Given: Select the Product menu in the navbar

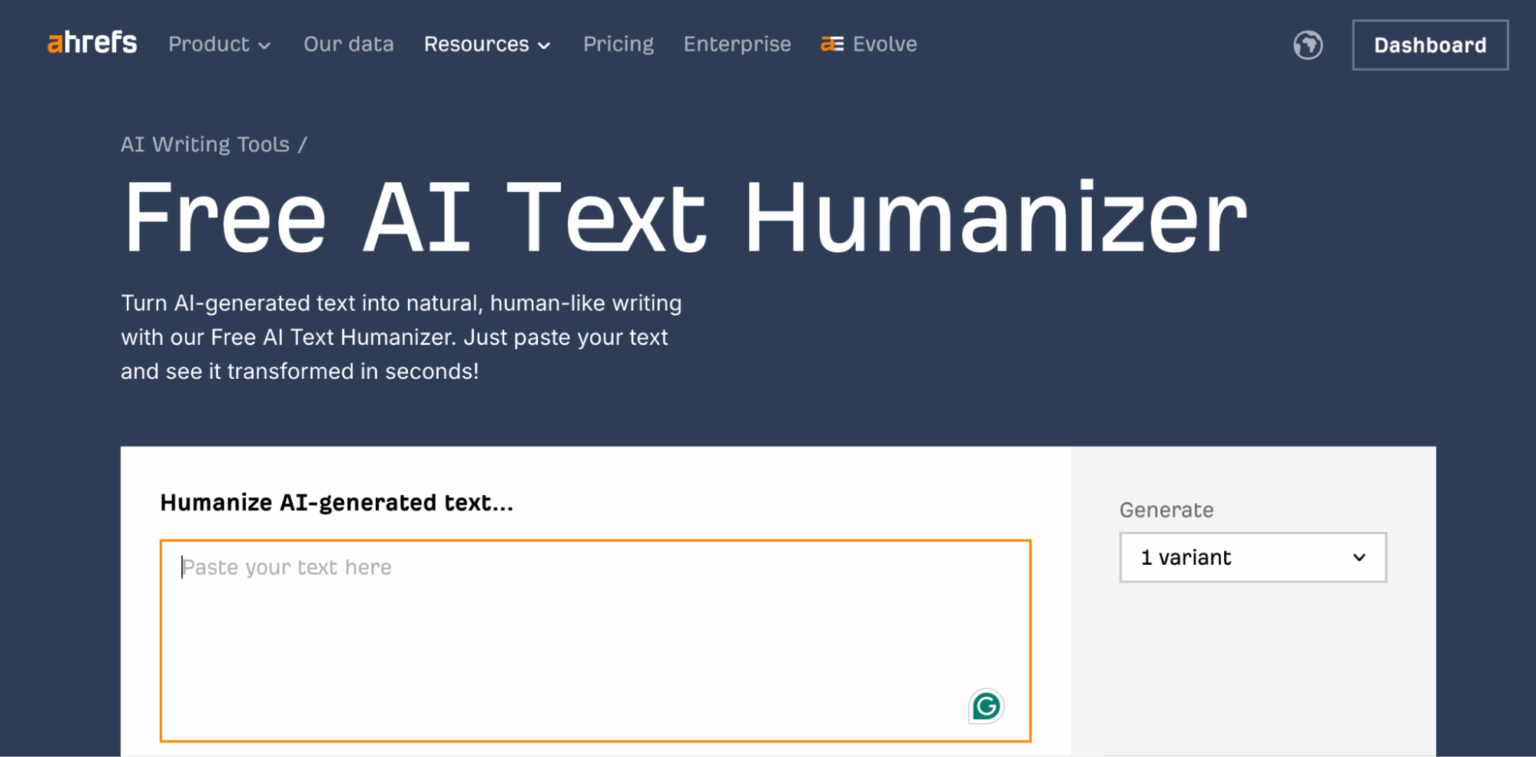Looking at the screenshot, I should click(208, 44).
